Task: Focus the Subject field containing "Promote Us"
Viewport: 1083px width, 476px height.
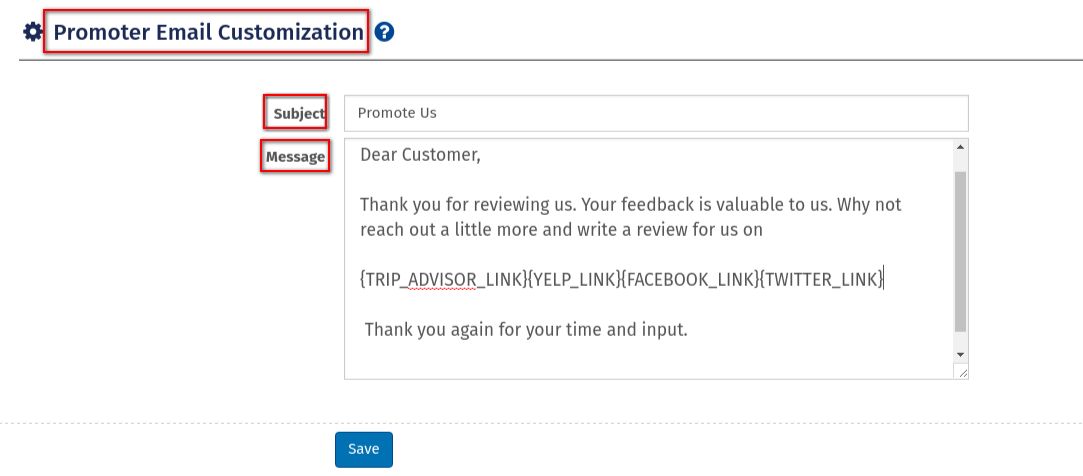Action: click(x=655, y=113)
